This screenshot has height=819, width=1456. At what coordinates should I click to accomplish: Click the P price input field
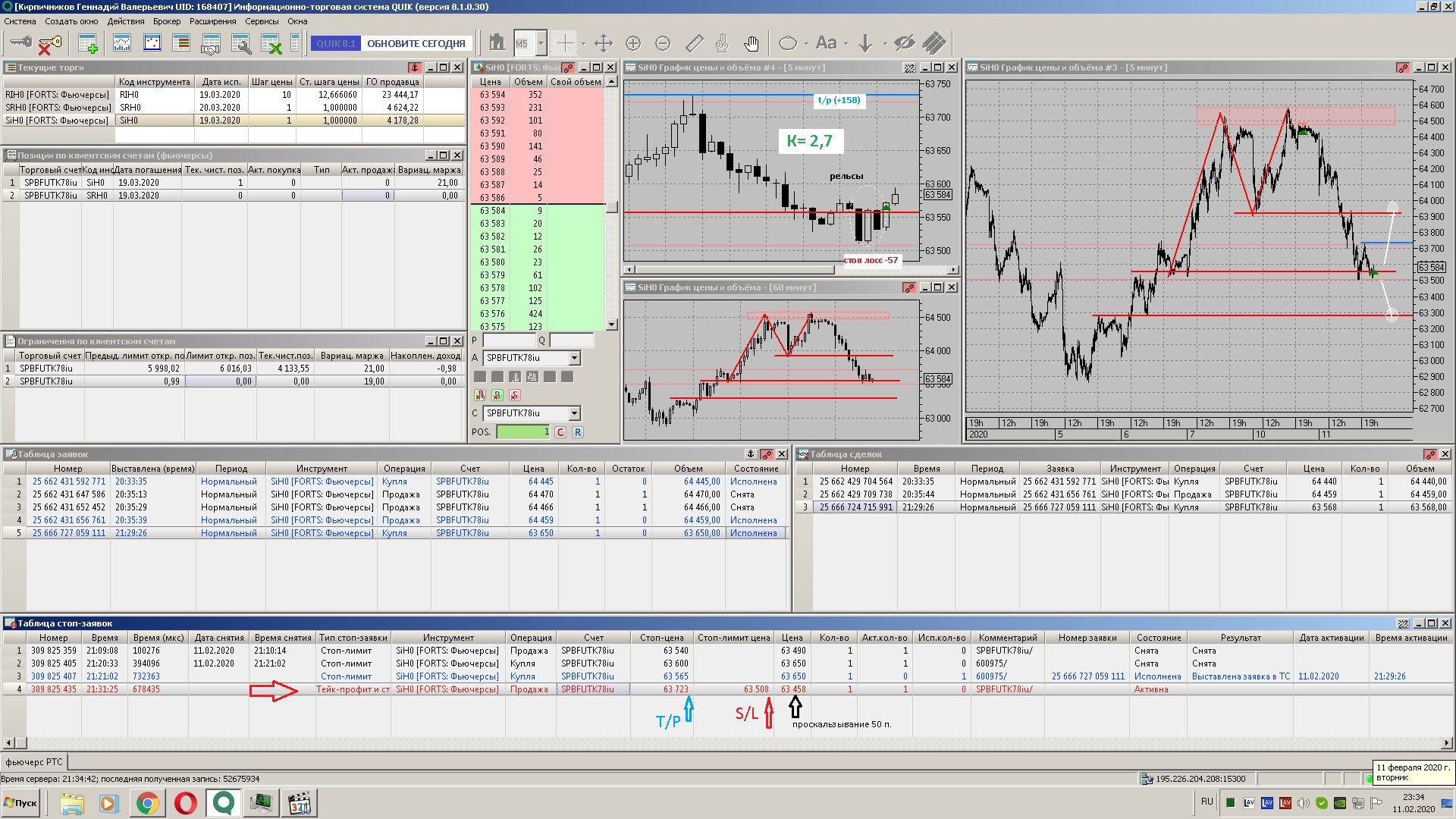[x=509, y=340]
